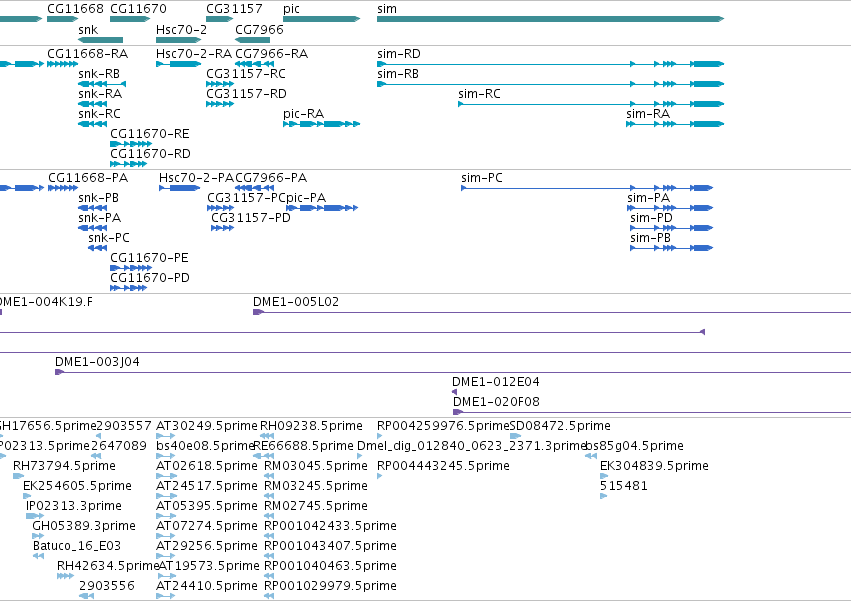Select the snk-PC protein label
This screenshot has height=601, width=851.
coord(109,238)
